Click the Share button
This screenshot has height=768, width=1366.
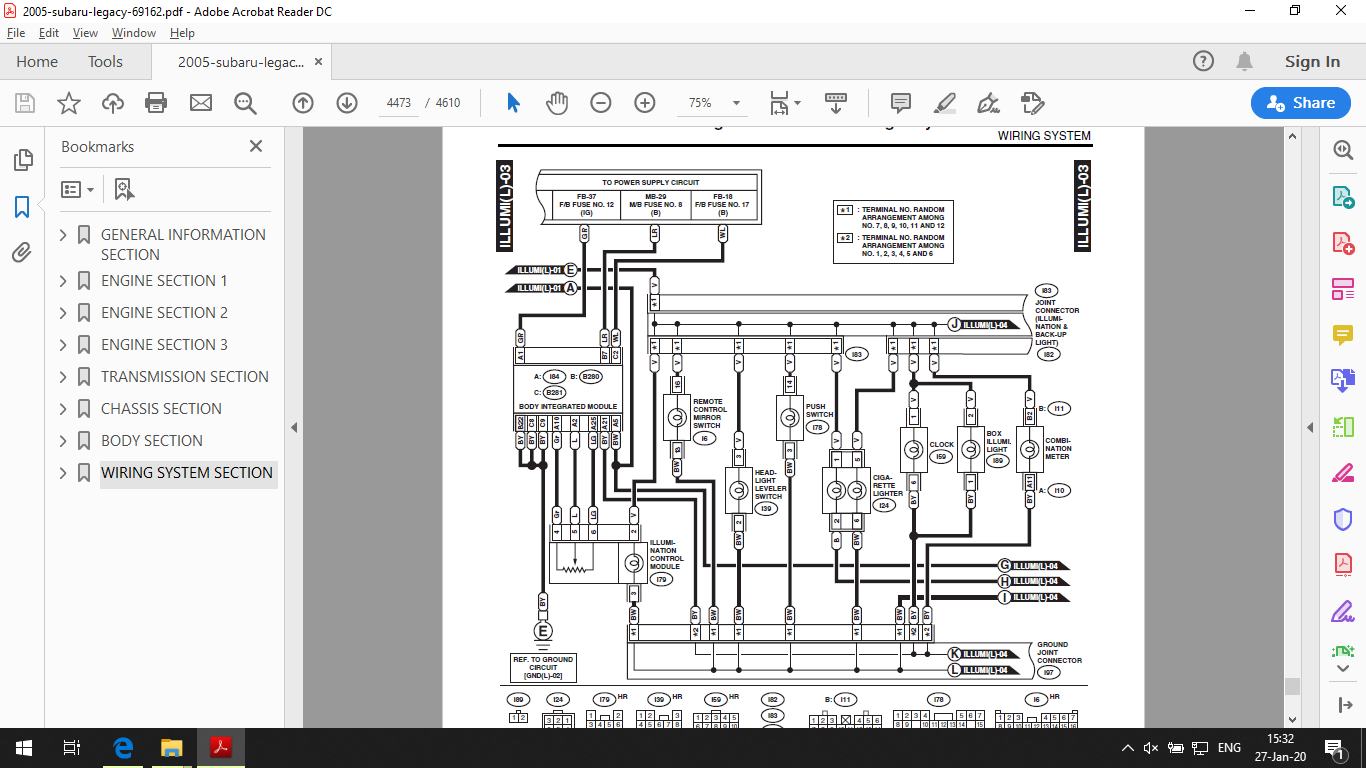coord(1300,103)
